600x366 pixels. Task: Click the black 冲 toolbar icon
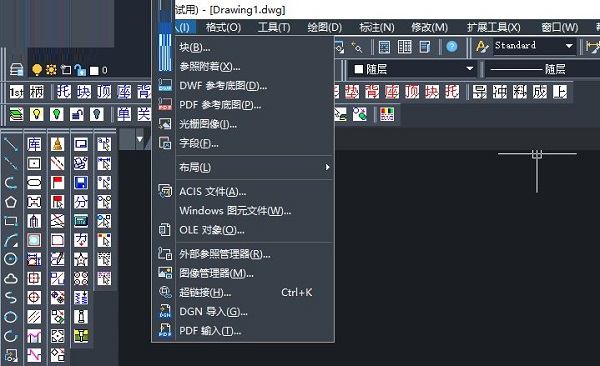pos(499,92)
